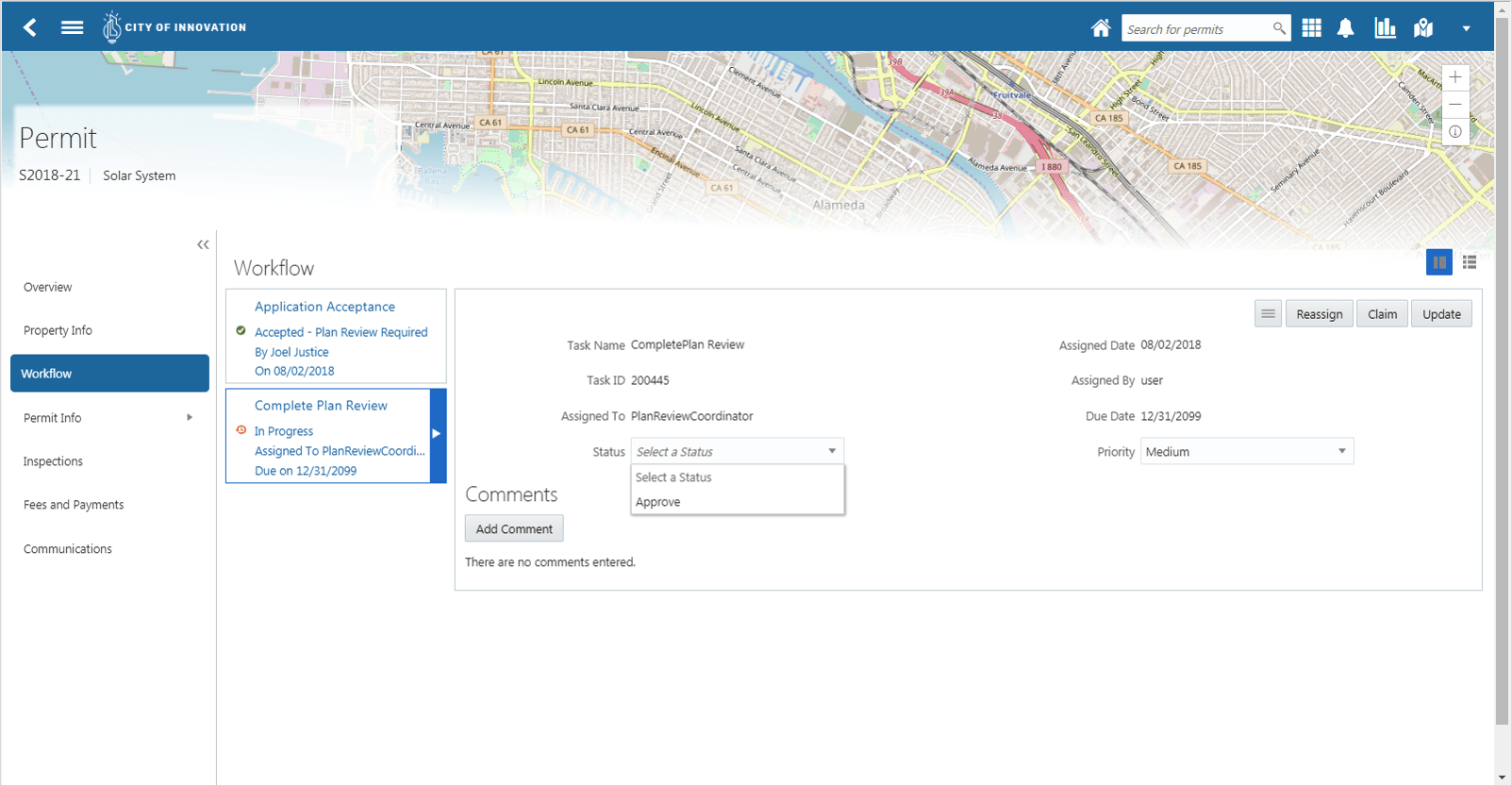Screen dimensions: 1512x786
Task: Switch to the two-panel workflow view
Action: click(1439, 262)
